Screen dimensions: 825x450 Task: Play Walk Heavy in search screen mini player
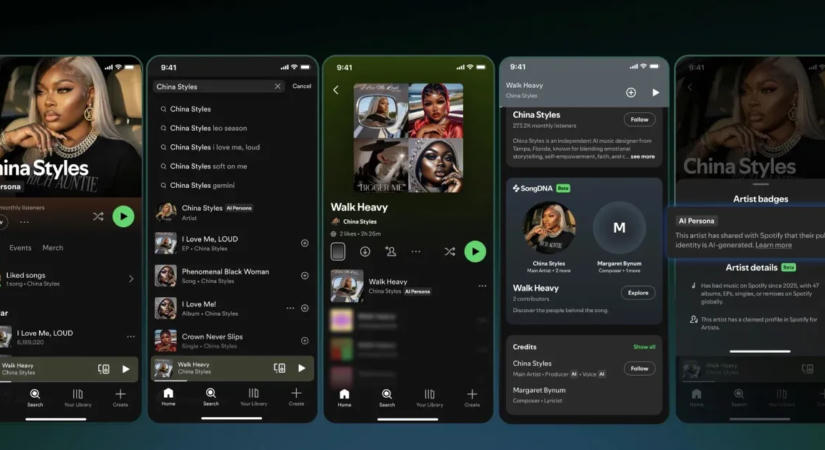click(301, 368)
